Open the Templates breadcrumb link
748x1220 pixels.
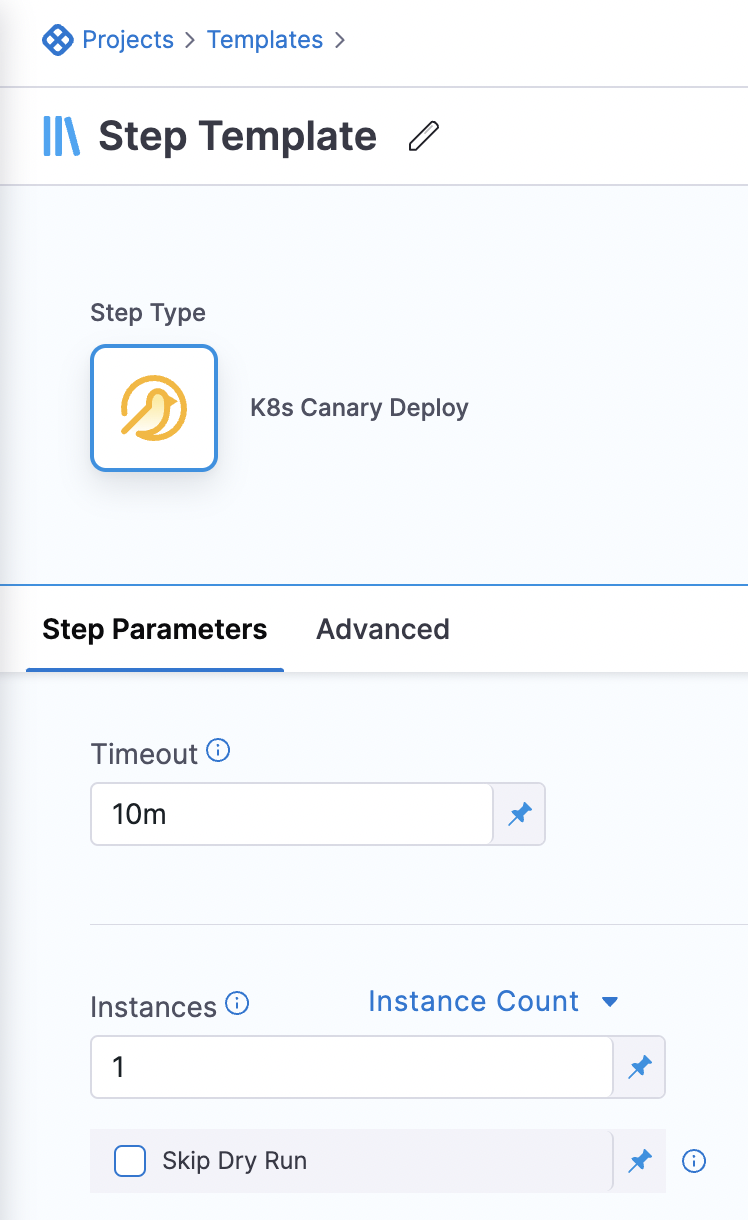pyautogui.click(x=265, y=40)
